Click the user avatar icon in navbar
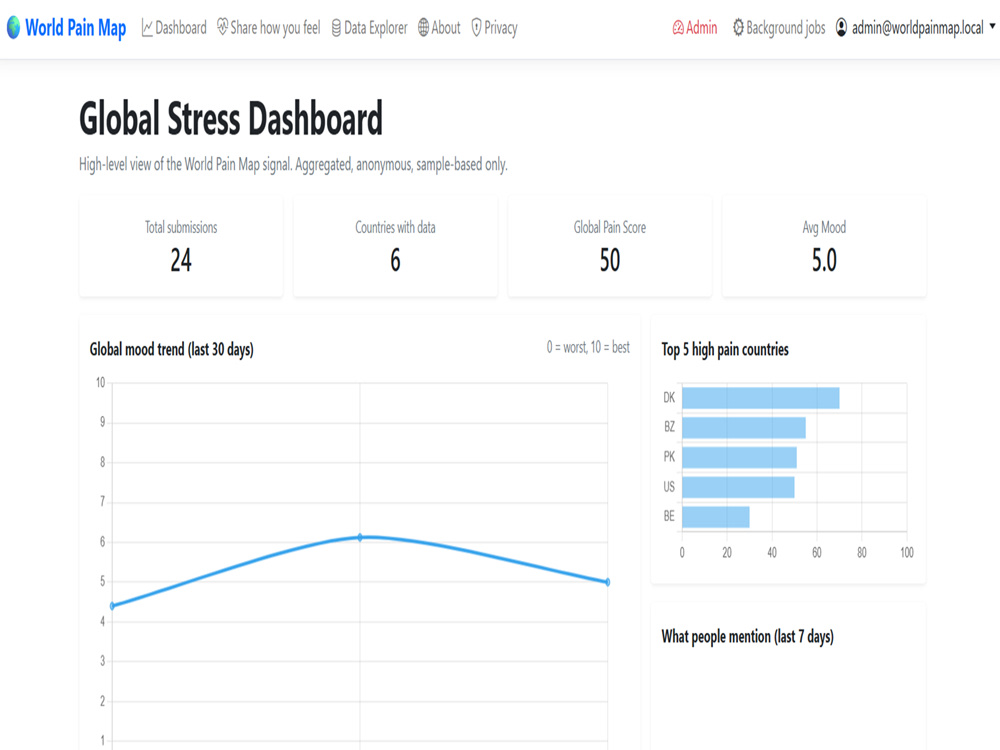The image size is (1000, 750). pyautogui.click(x=841, y=27)
